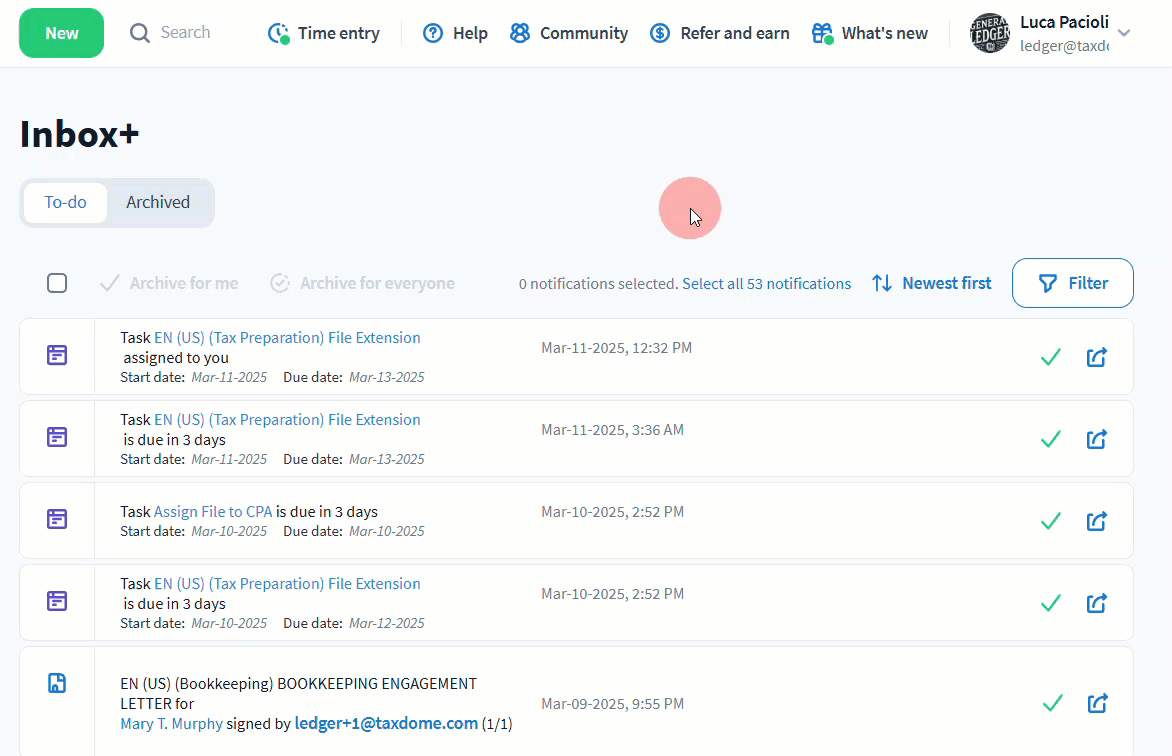Viewport: 1172px width, 756px height.
Task: Click the document icon for Bookkeeping Engagement Letter
Action: click(x=57, y=684)
